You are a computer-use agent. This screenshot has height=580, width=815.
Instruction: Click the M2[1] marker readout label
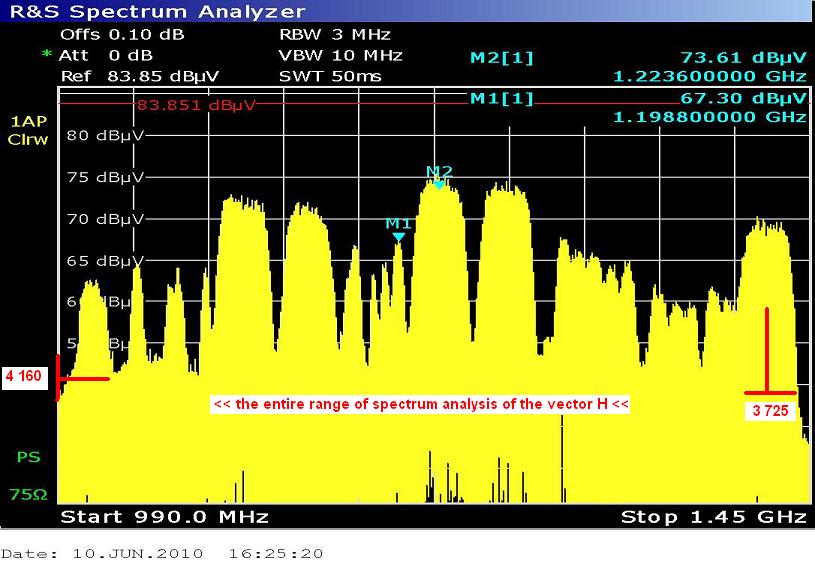[x=501, y=58]
